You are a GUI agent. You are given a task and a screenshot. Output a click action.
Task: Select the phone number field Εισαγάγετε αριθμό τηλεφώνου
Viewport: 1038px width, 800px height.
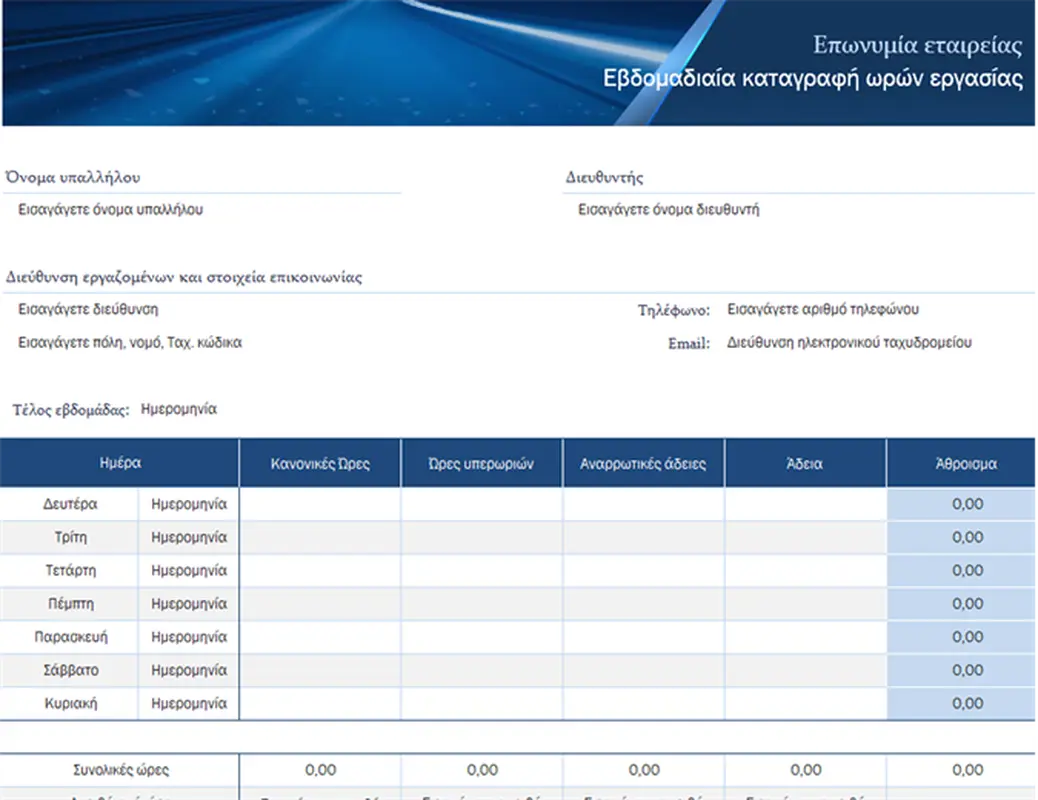pyautogui.click(x=822, y=310)
